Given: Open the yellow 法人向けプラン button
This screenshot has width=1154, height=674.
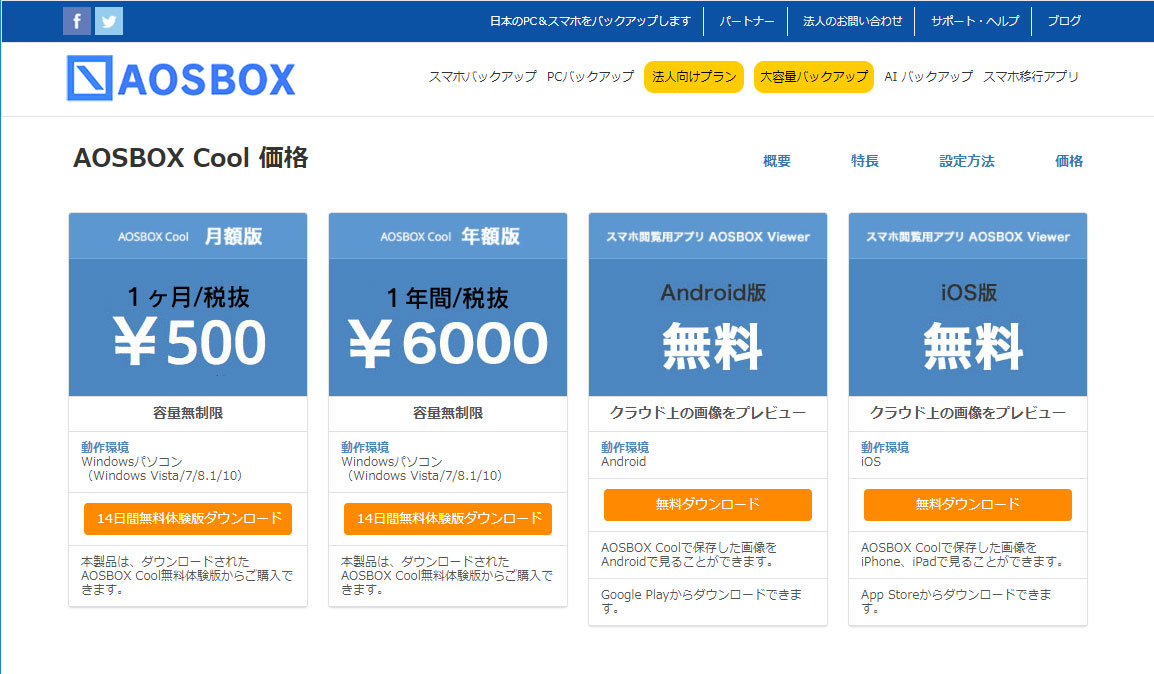Looking at the screenshot, I should [x=693, y=77].
